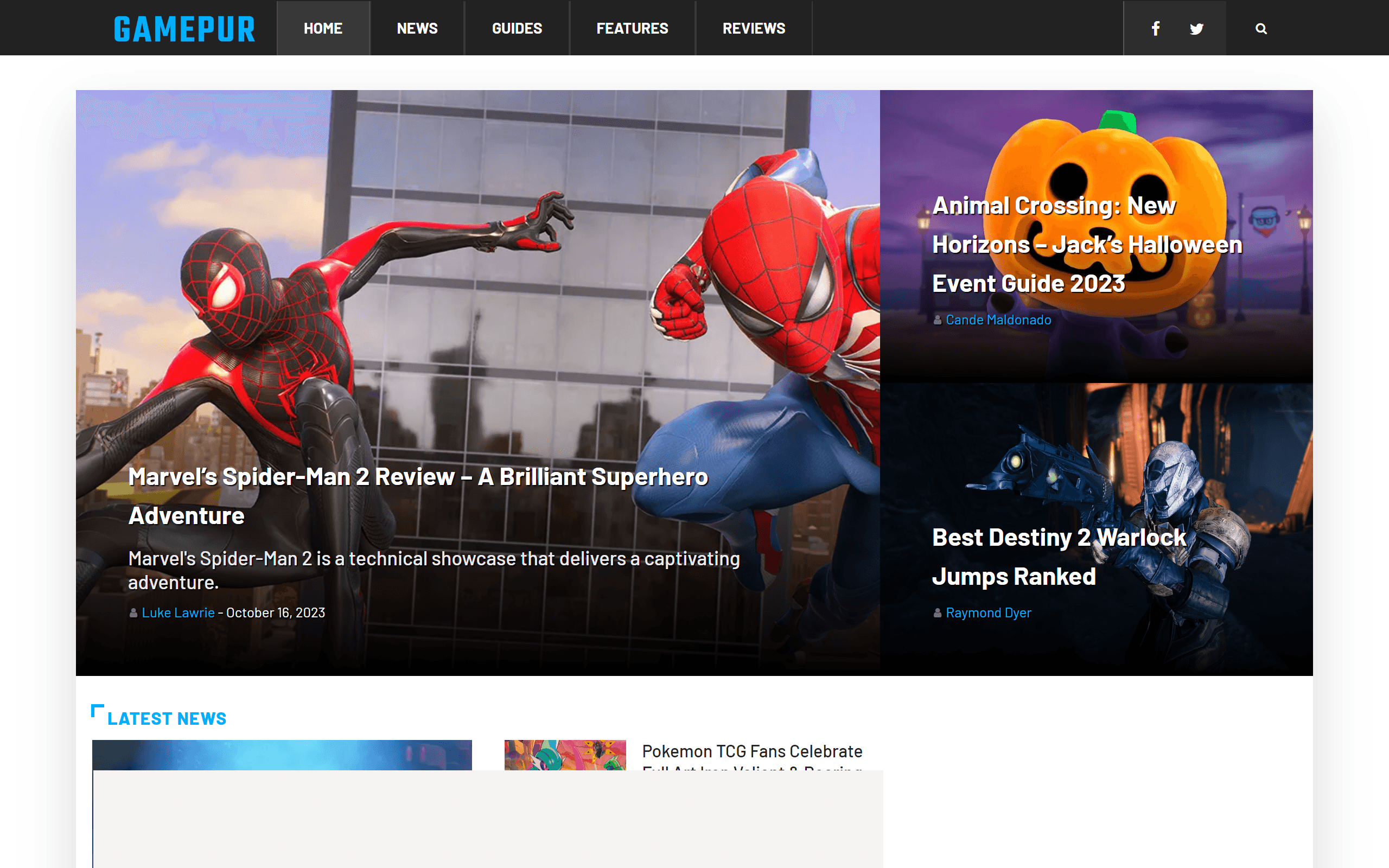
Task: Visit Luke Lawrie's author page
Action: (178, 612)
